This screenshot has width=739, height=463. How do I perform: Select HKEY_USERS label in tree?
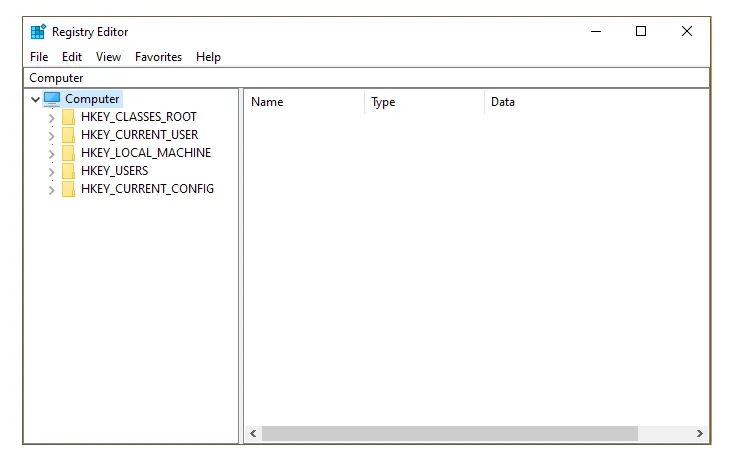coord(115,171)
